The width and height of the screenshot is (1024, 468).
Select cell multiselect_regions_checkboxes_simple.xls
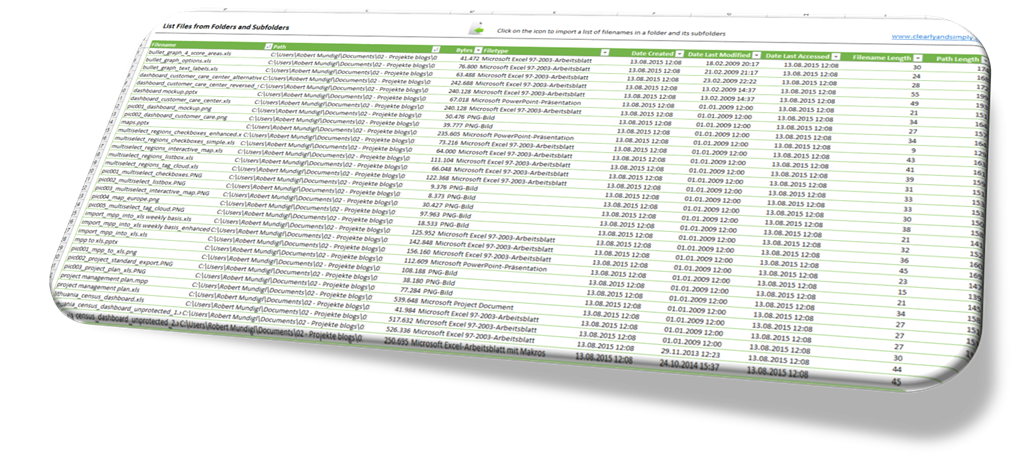coord(176,139)
